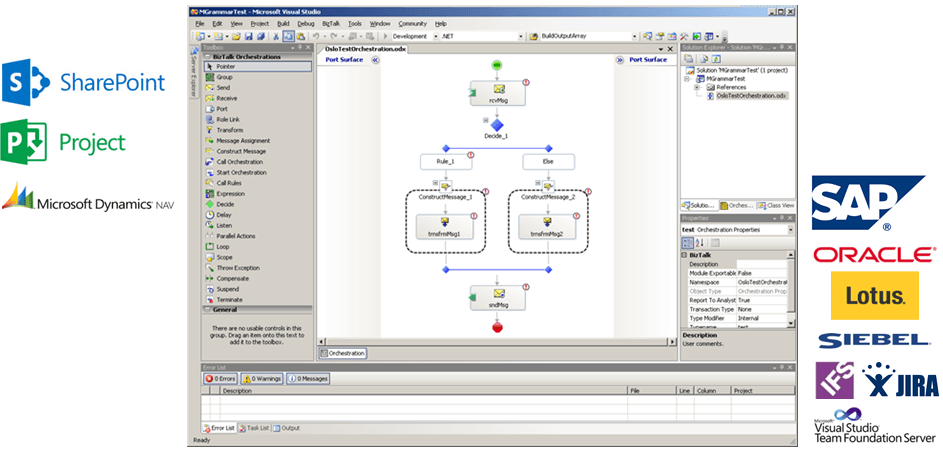Click the Orchestration view button below designer
The width and height of the screenshot is (943, 455).
pyautogui.click(x=342, y=353)
